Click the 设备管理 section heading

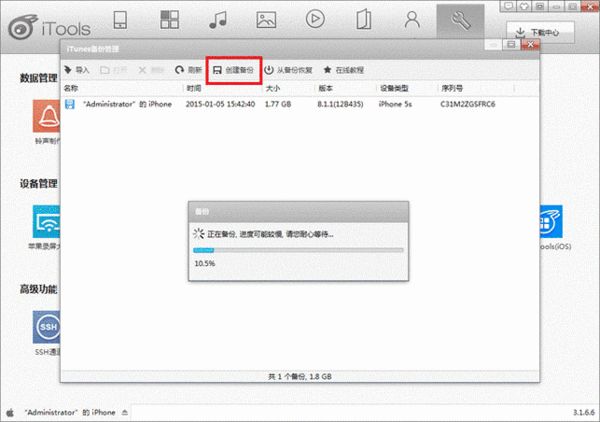coord(39,184)
